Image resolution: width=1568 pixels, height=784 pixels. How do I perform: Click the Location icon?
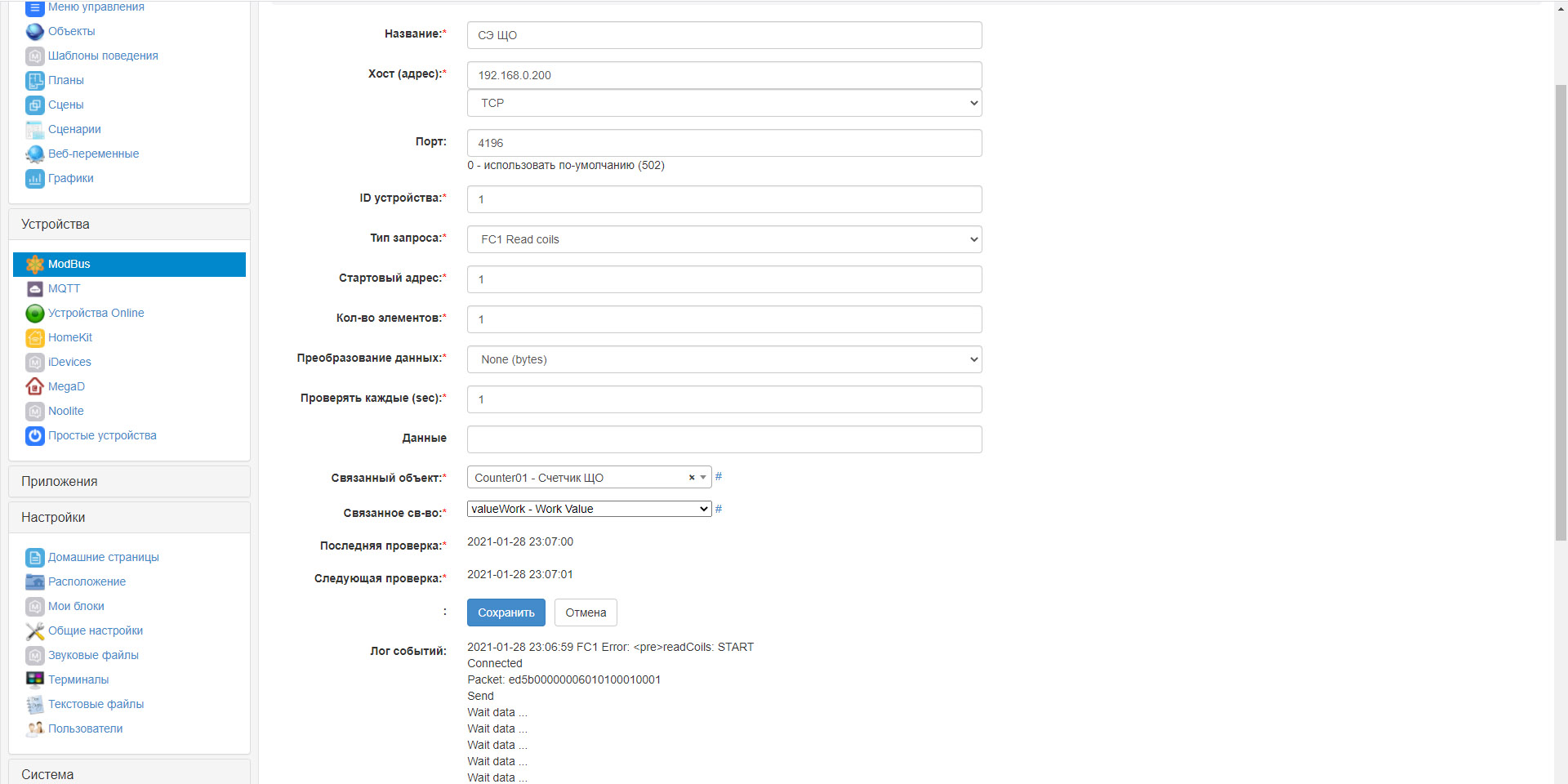pyautogui.click(x=34, y=582)
